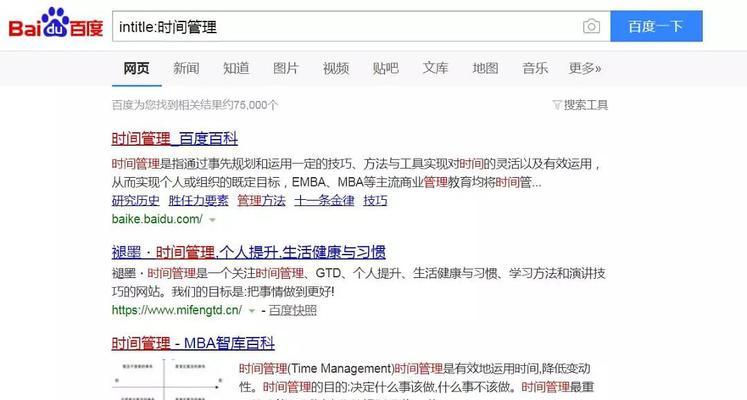Select the 网页 tab
Image resolution: width=747 pixels, height=400 pixels.
137,69
